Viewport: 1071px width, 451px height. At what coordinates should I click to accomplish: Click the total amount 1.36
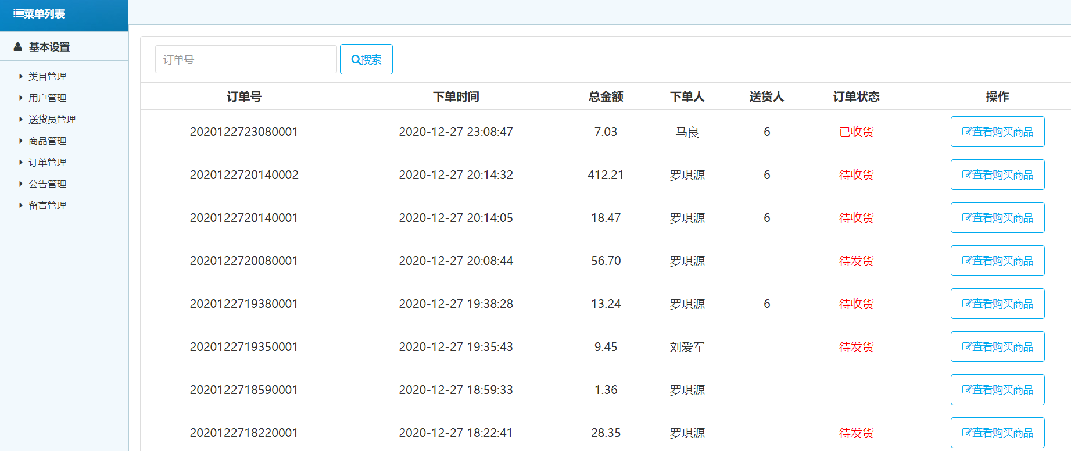606,390
